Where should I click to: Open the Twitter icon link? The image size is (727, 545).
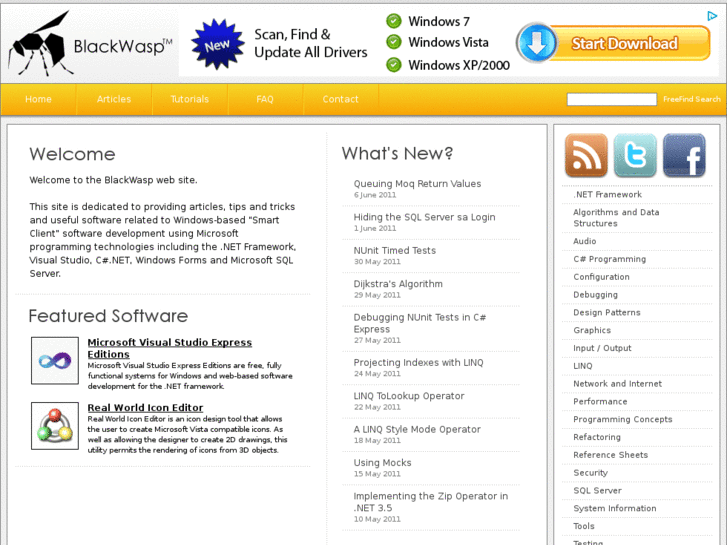[x=635, y=155]
